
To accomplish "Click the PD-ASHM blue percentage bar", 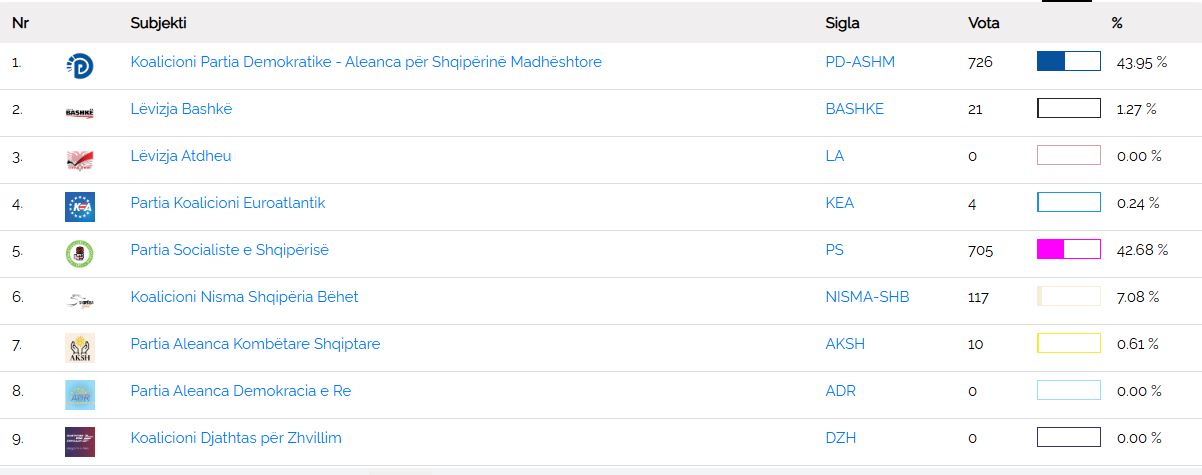I will pyautogui.click(x=1068, y=62).
